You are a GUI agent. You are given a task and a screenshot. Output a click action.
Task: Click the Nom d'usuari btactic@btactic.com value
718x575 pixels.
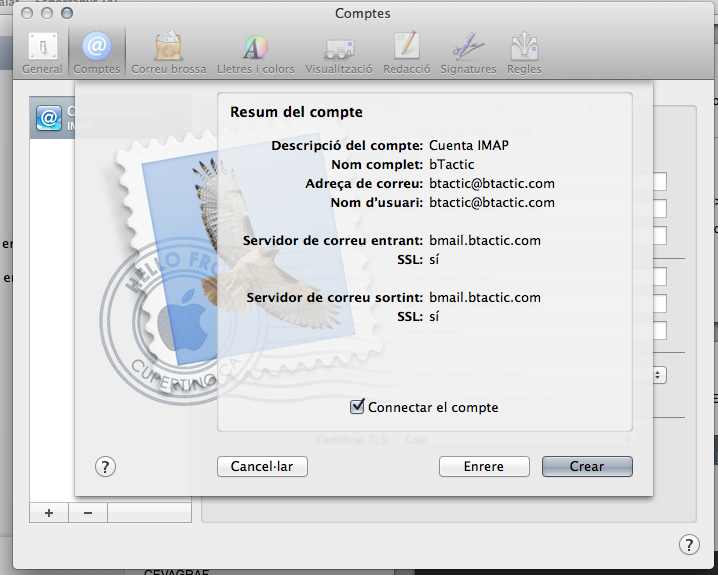point(492,203)
